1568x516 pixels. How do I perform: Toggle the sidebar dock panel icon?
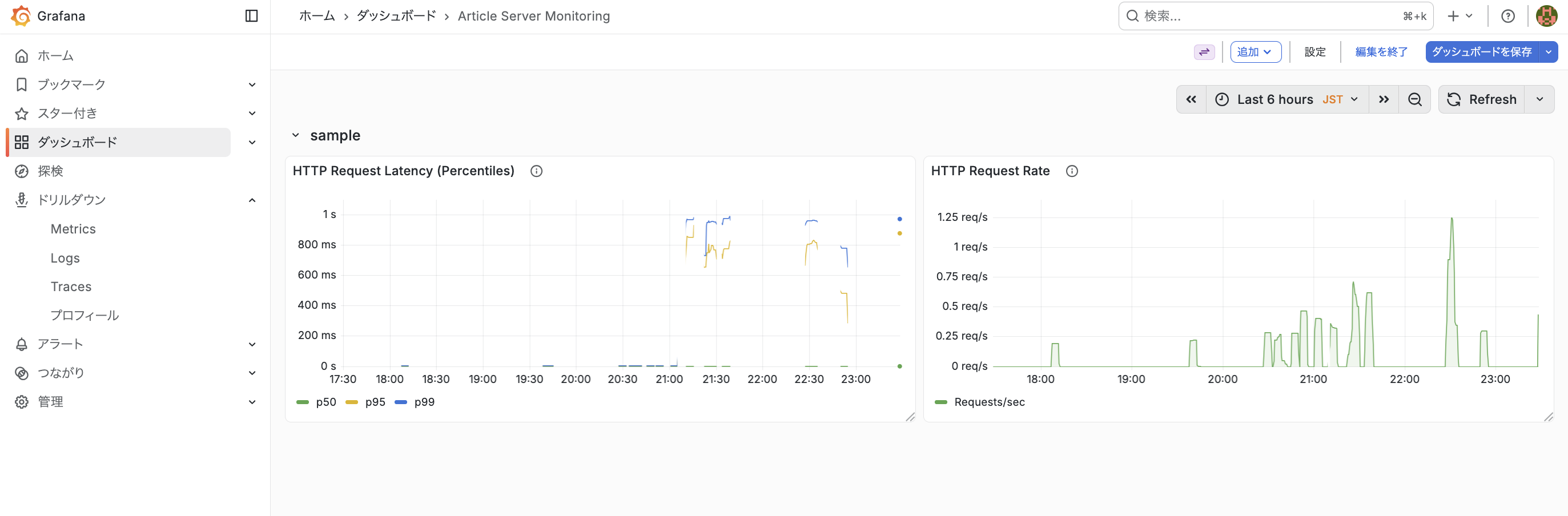[251, 16]
